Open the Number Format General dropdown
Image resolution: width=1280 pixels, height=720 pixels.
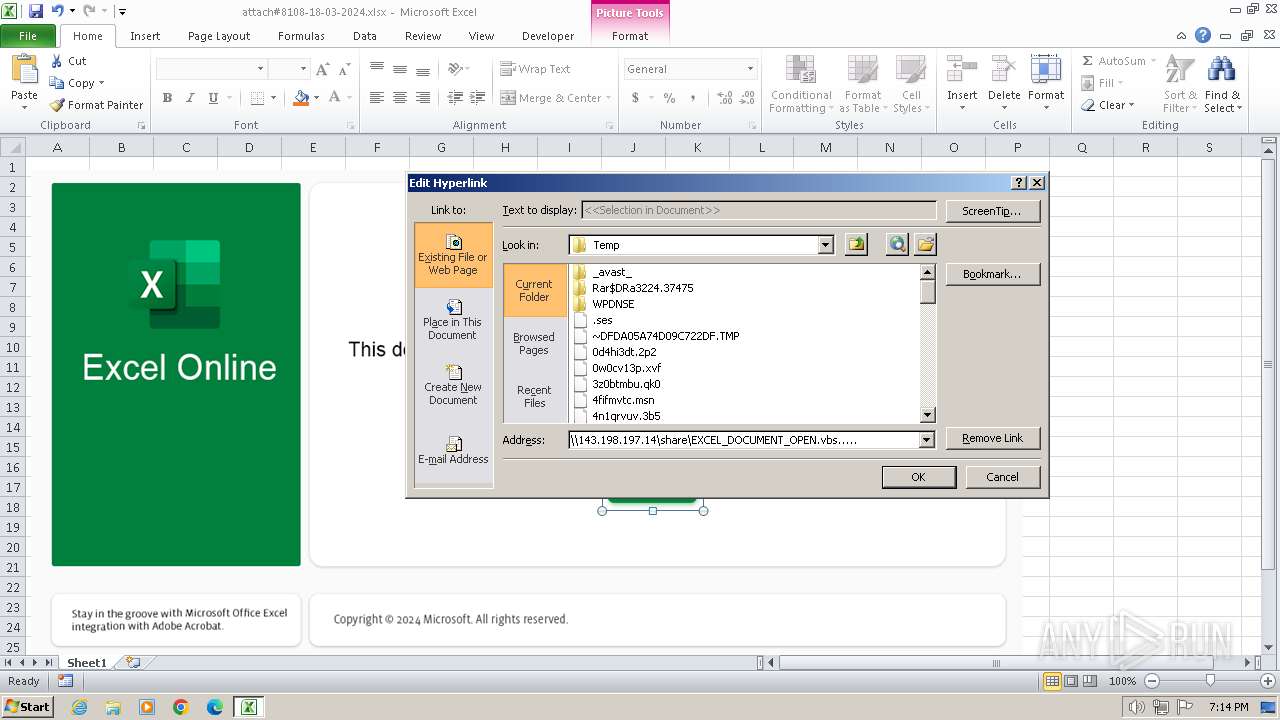pos(750,69)
